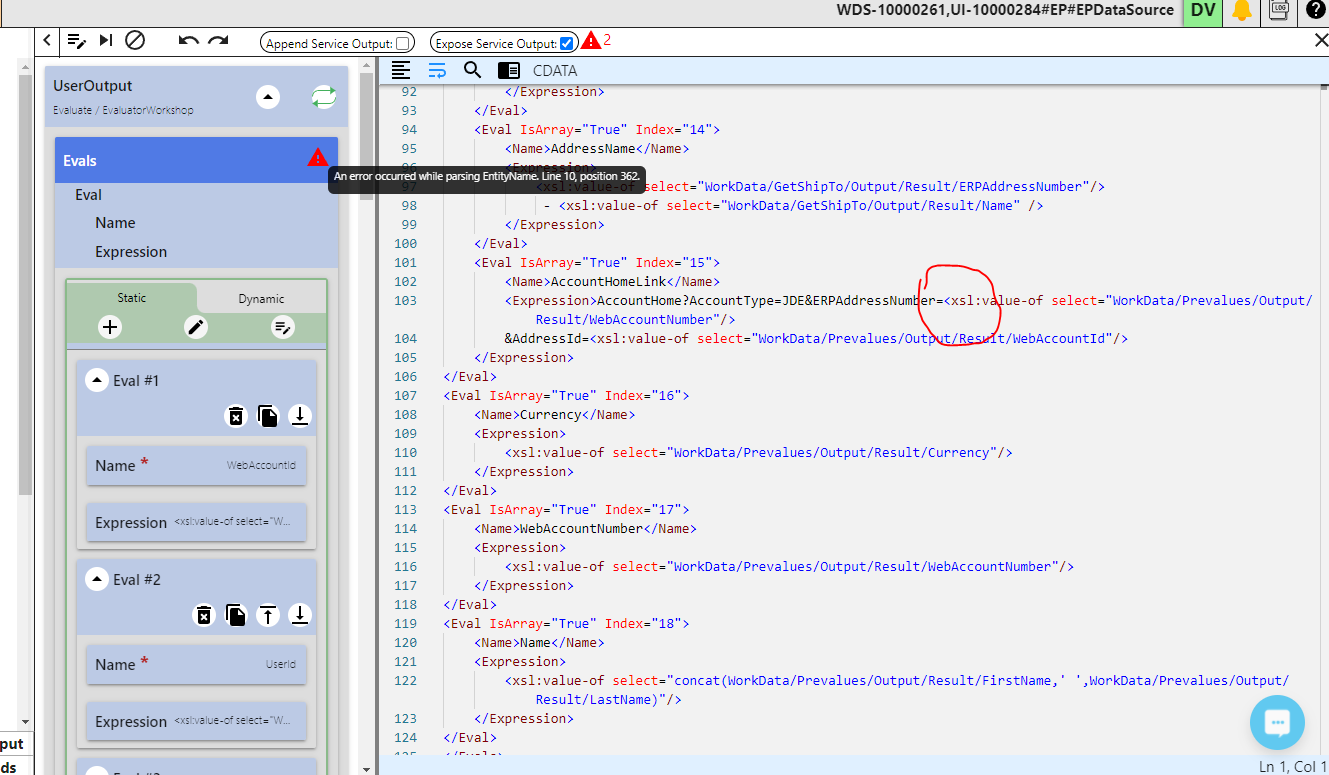Click the red warning icon showing 2 errors
The image size is (1329, 775).
(591, 41)
